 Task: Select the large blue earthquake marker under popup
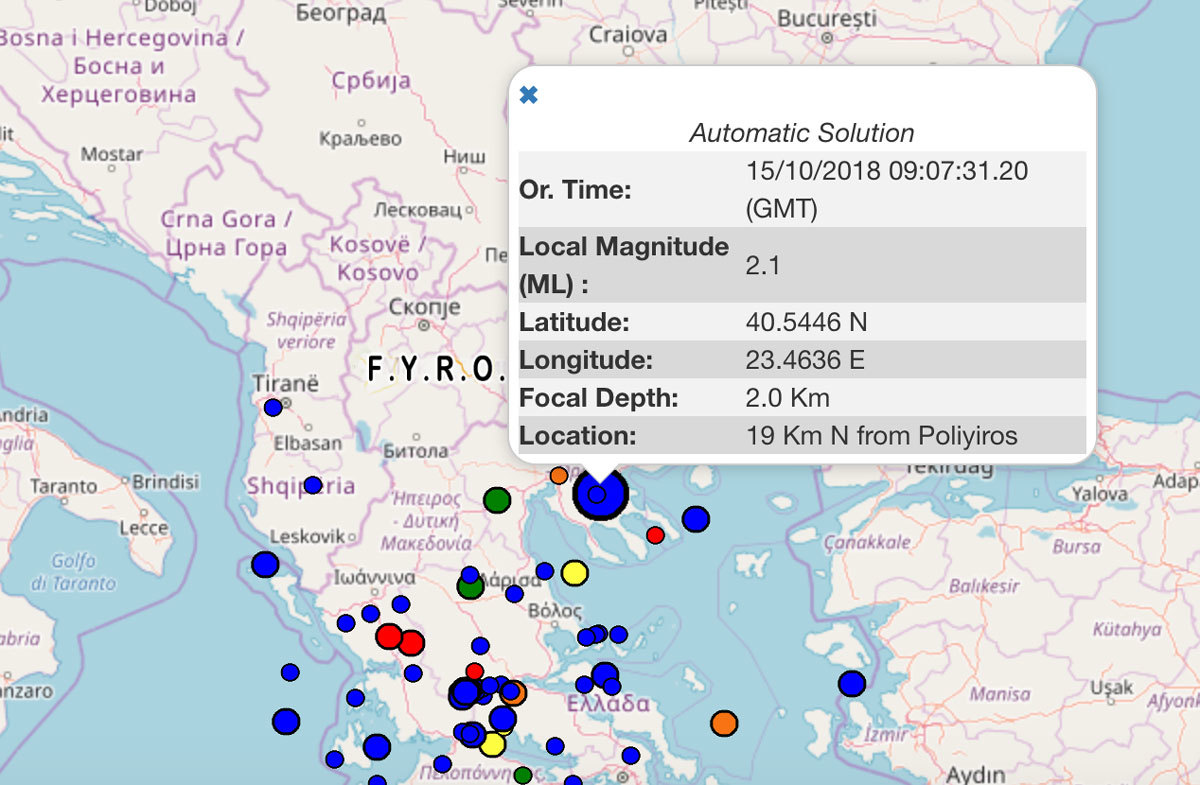600,494
